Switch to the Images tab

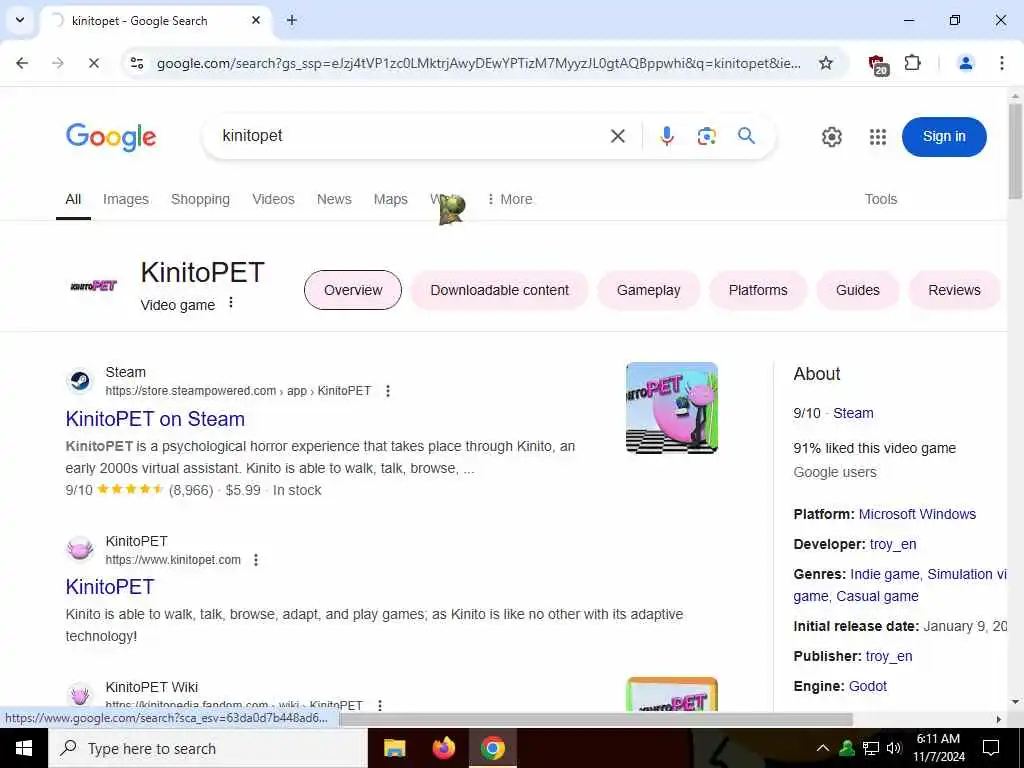[x=126, y=199]
